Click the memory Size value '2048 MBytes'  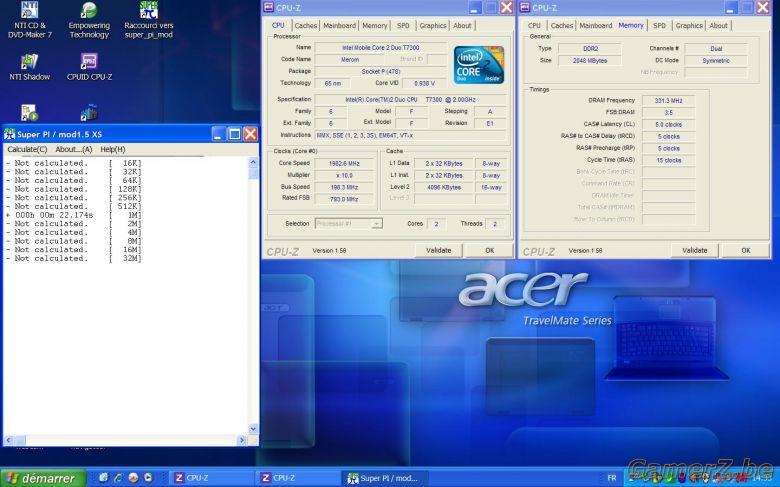[x=590, y=61]
